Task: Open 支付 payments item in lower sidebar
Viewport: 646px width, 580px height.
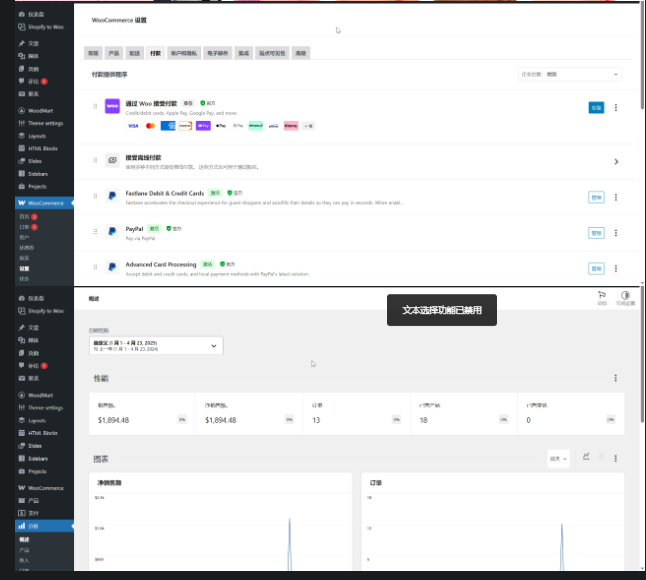Action: [29, 513]
